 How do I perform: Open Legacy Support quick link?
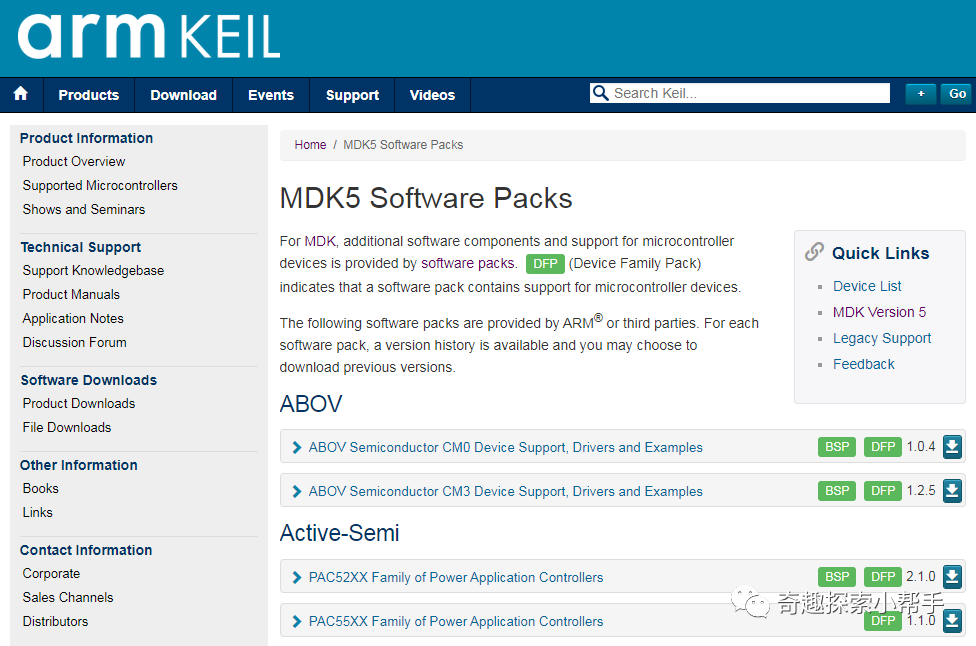click(x=882, y=339)
